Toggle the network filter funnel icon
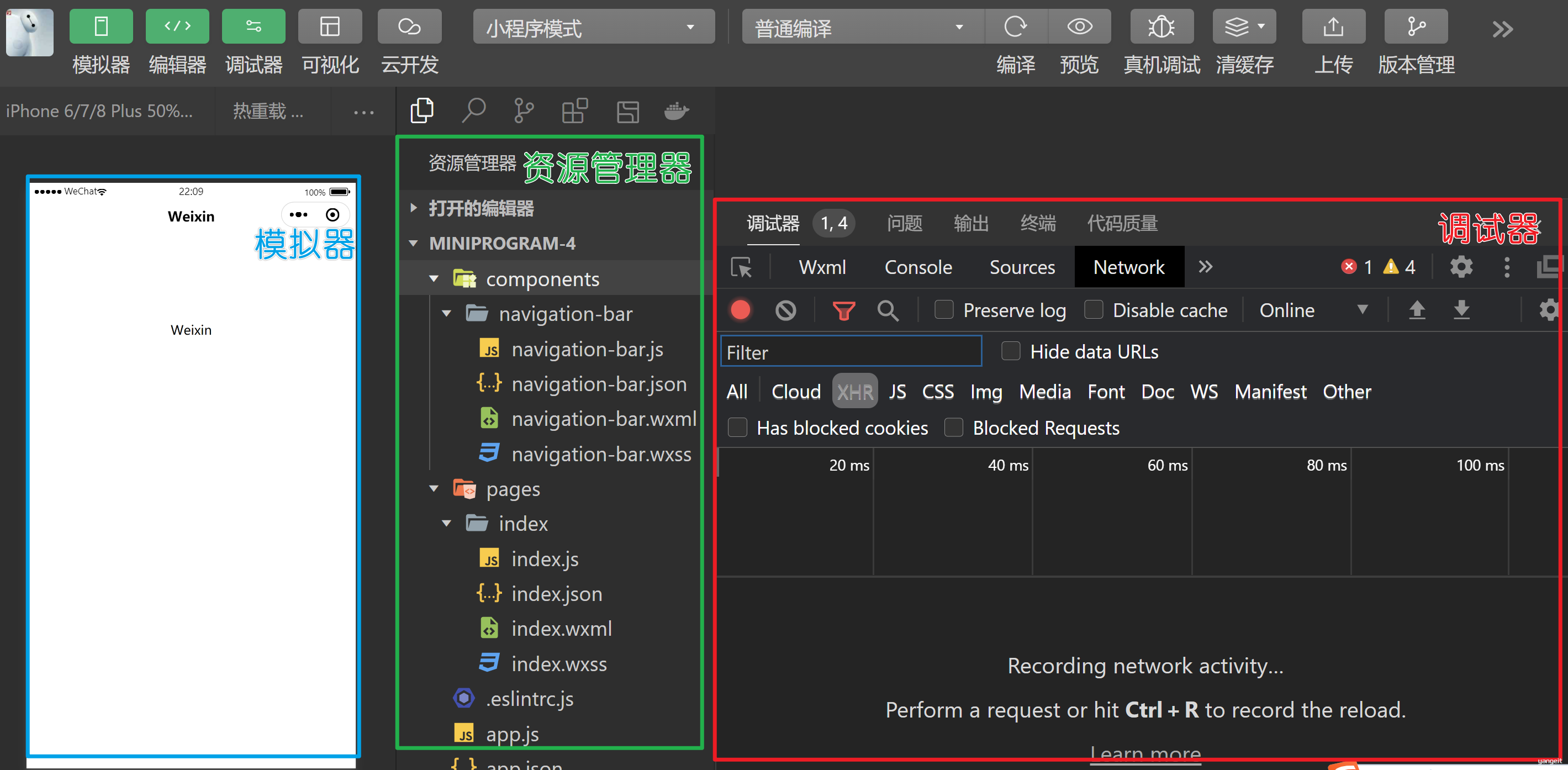This screenshot has width=1568, height=770. tap(844, 310)
